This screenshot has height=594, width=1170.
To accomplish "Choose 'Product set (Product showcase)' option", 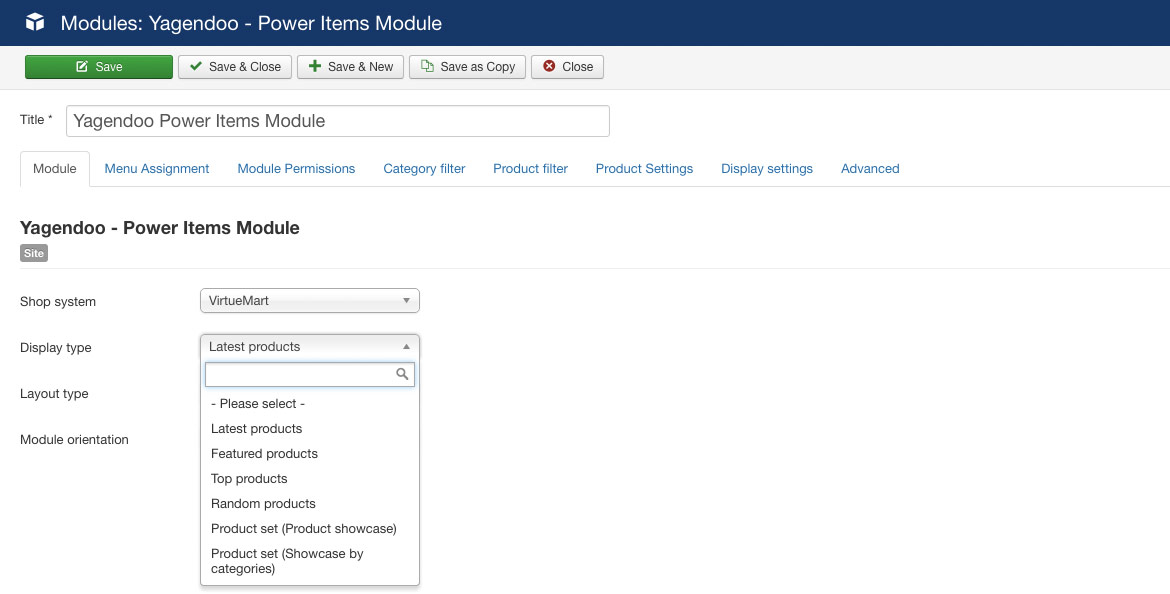I will point(310,528).
